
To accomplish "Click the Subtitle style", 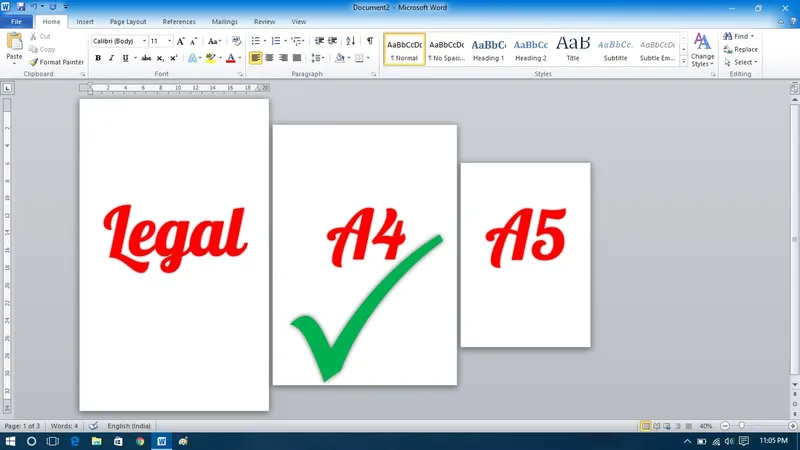I will (x=615, y=49).
